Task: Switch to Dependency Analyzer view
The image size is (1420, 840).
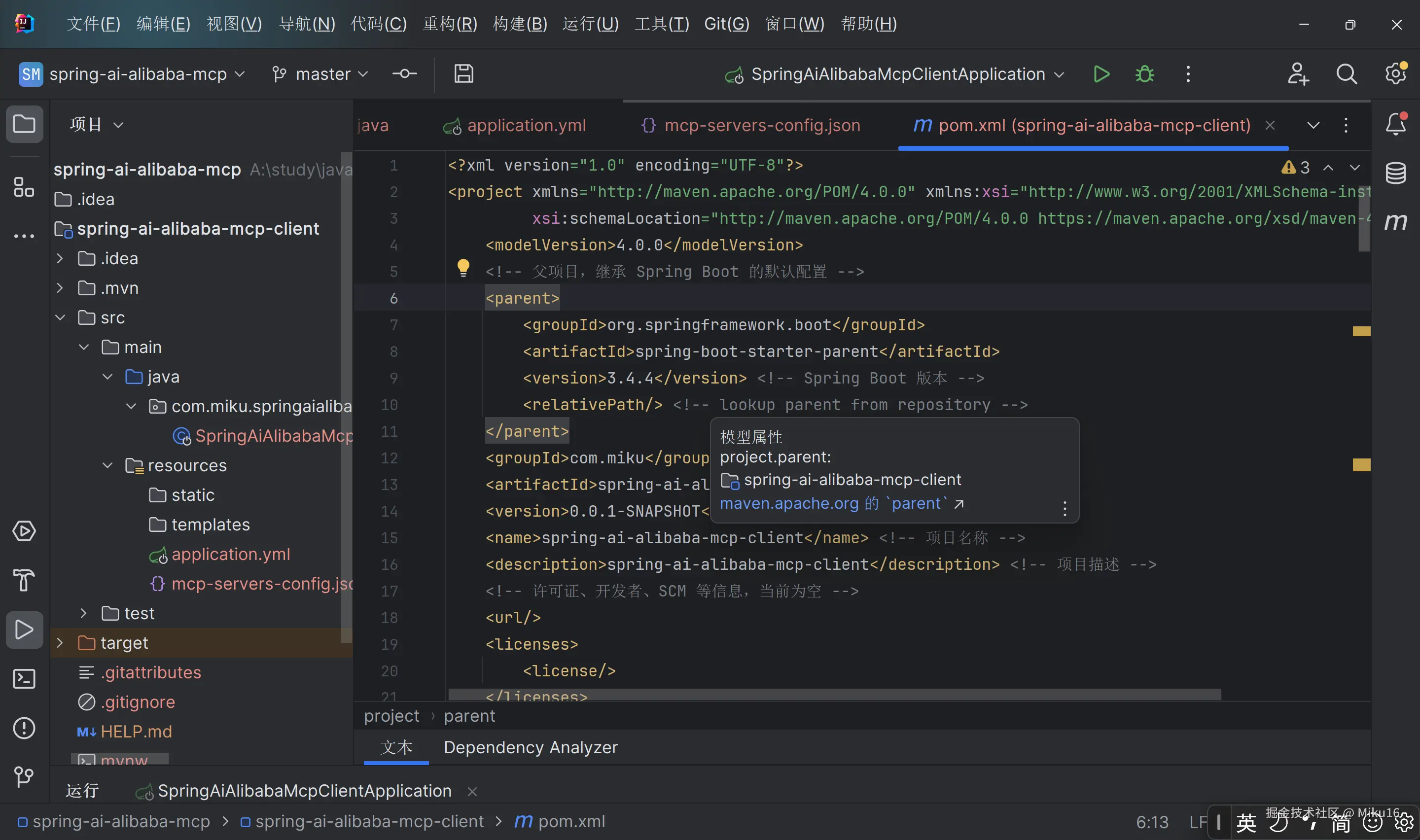Action: point(531,747)
